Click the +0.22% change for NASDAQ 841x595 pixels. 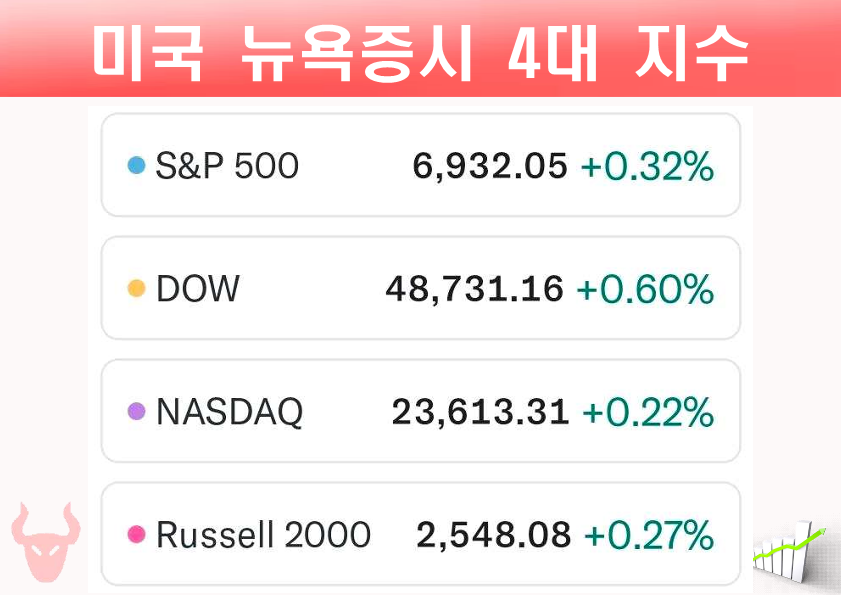click(x=648, y=412)
